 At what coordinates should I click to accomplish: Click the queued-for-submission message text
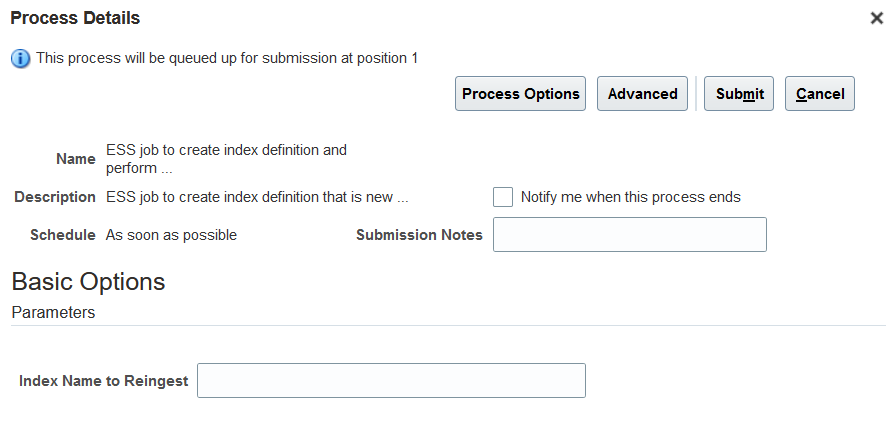pyautogui.click(x=227, y=58)
